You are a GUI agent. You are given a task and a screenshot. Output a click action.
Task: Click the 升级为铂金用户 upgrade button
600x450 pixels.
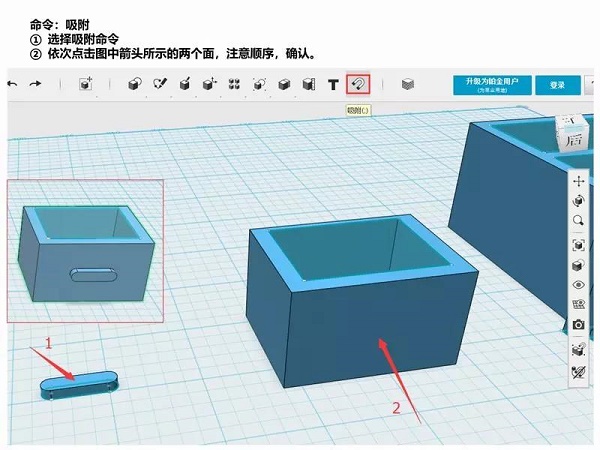click(x=489, y=85)
